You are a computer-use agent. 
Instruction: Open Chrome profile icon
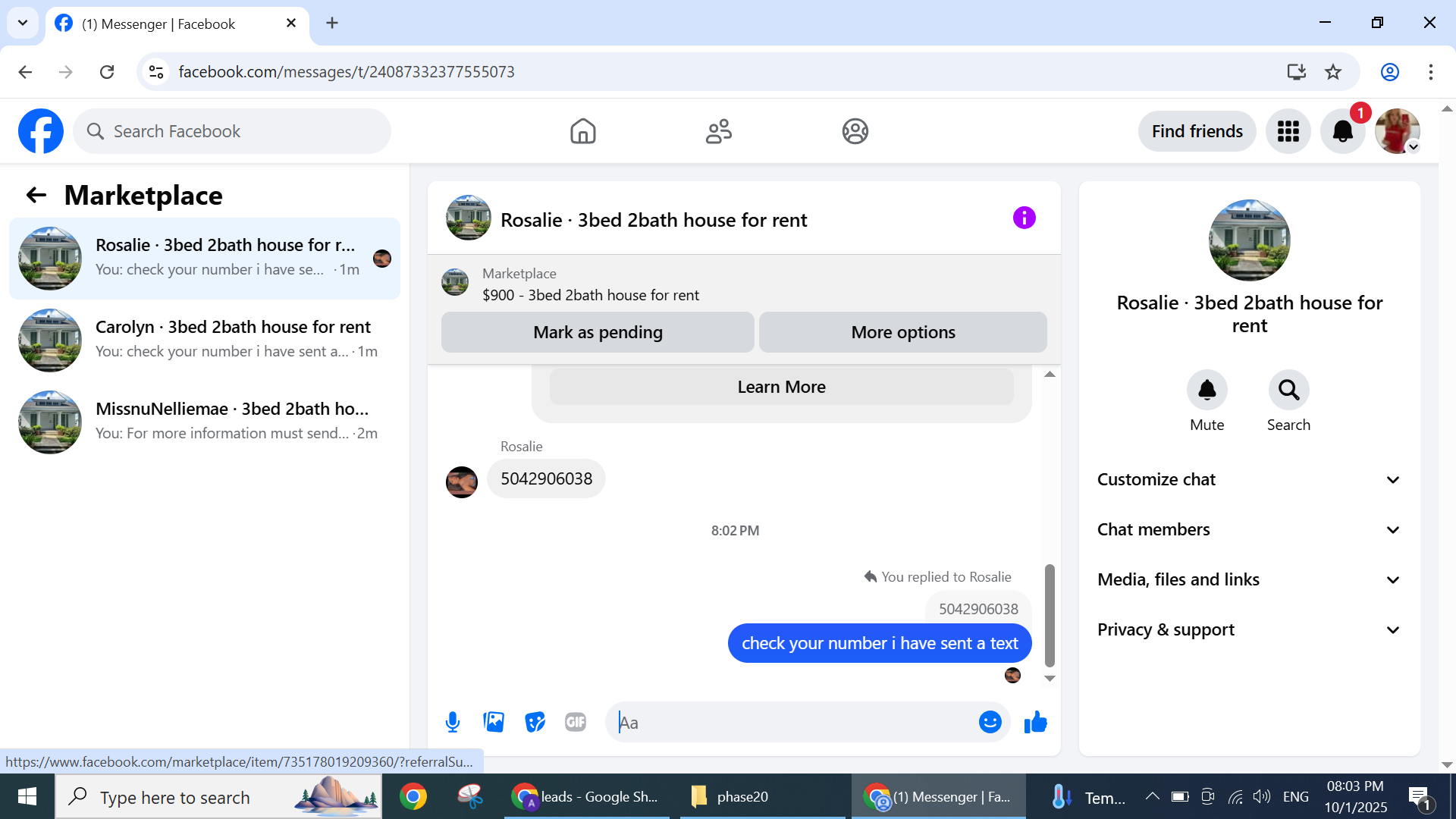pos(1389,72)
